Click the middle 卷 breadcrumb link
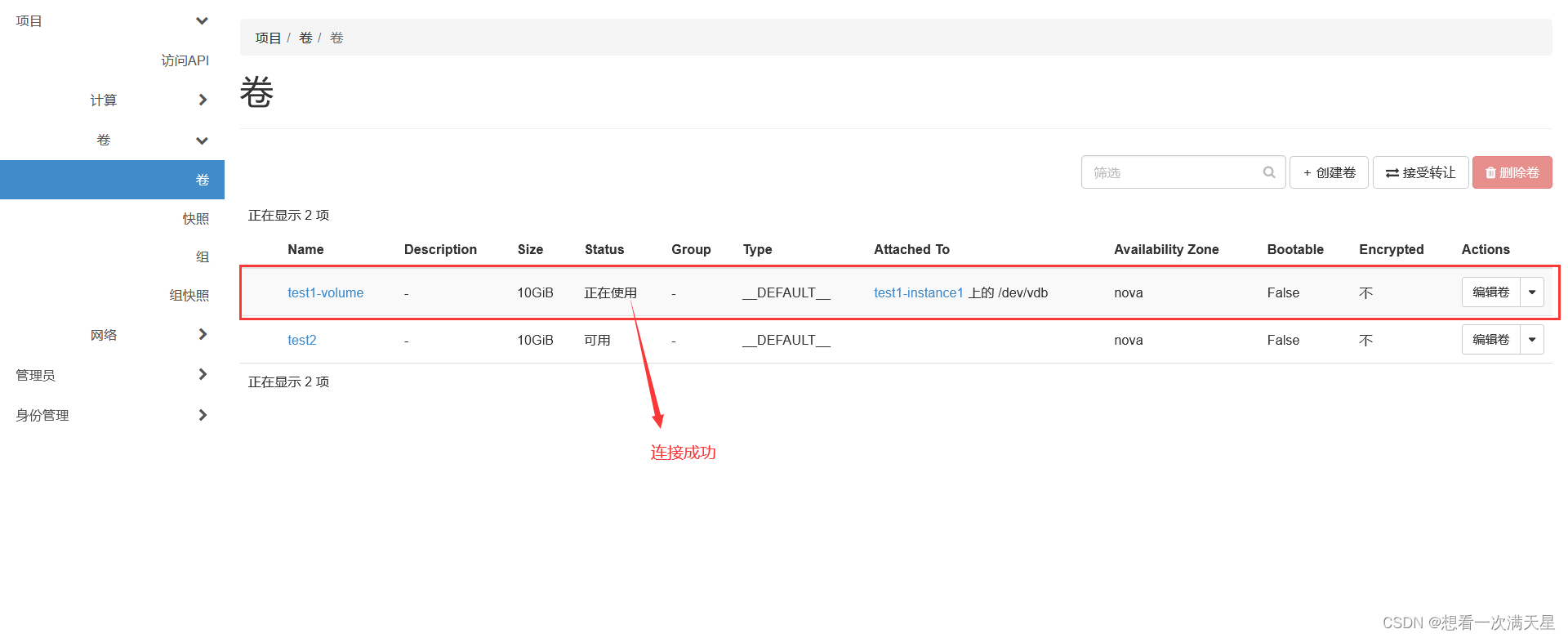Screen dimensions: 1568x638 tap(305, 38)
